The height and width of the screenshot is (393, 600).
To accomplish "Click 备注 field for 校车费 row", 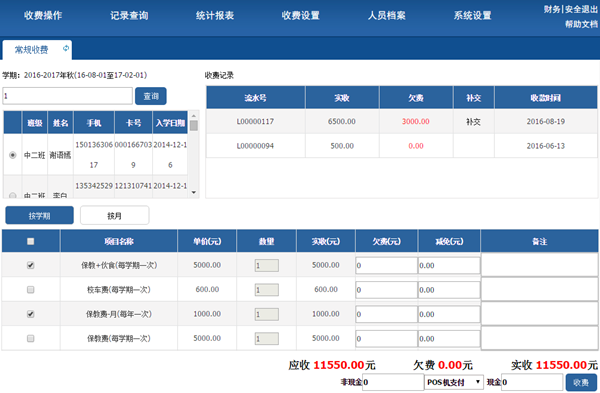I will click(x=540, y=289).
